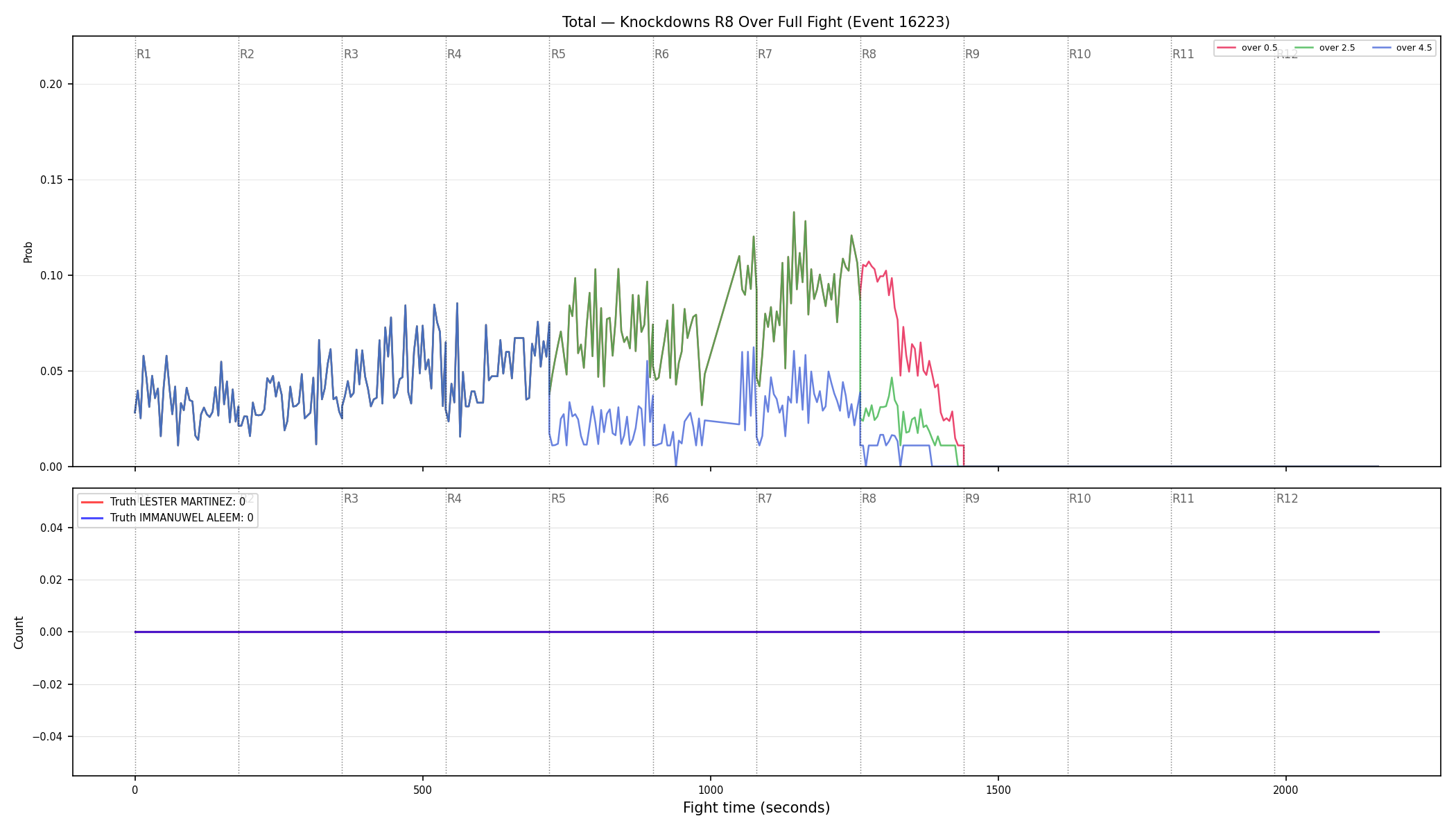The height and width of the screenshot is (832, 1456).
Task: Click the 0.04 tick on Count axis
Action: tap(51, 528)
